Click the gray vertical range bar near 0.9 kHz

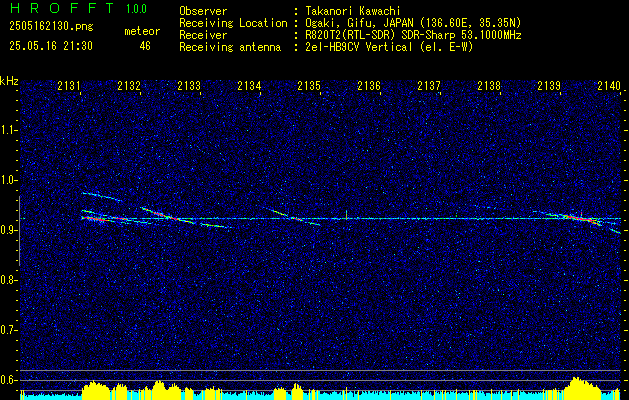[x=19, y=231]
